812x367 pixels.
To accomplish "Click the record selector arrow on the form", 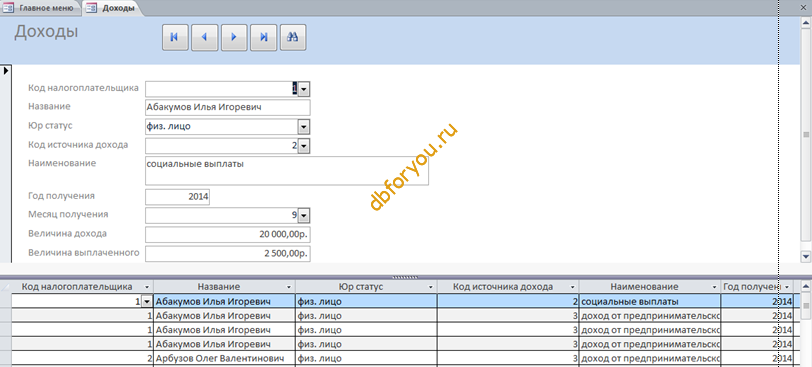I will tap(6, 70).
